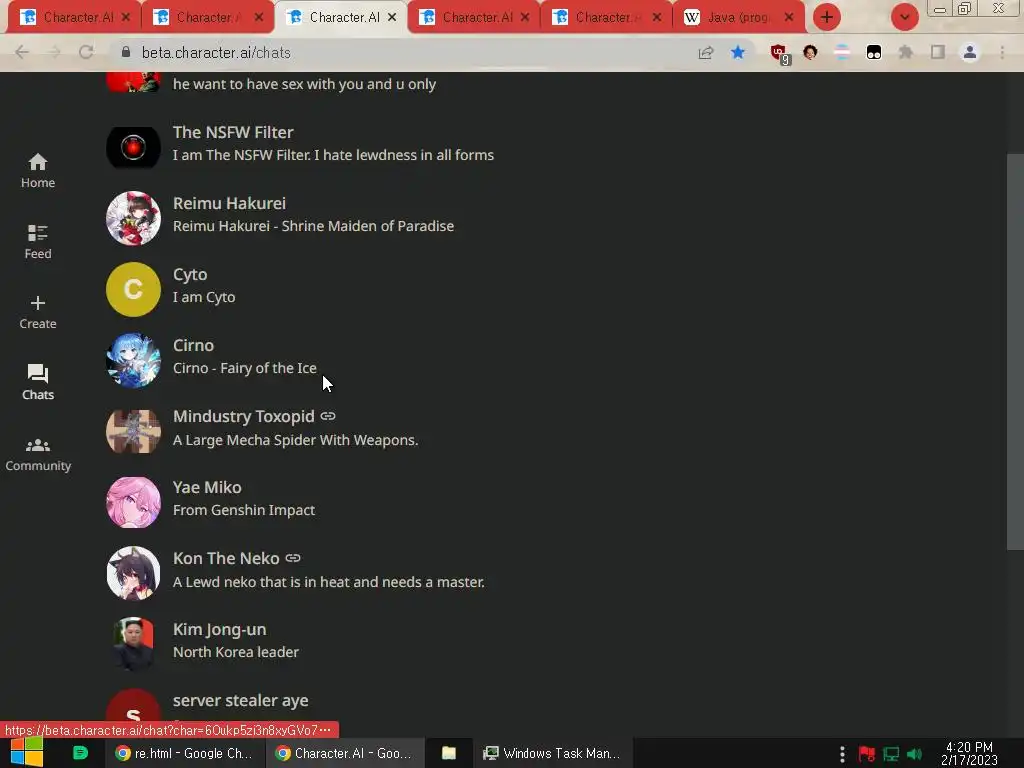Viewport: 1024px width, 768px height.
Task: Close the Java Wikipedia tab
Action: pos(789,18)
